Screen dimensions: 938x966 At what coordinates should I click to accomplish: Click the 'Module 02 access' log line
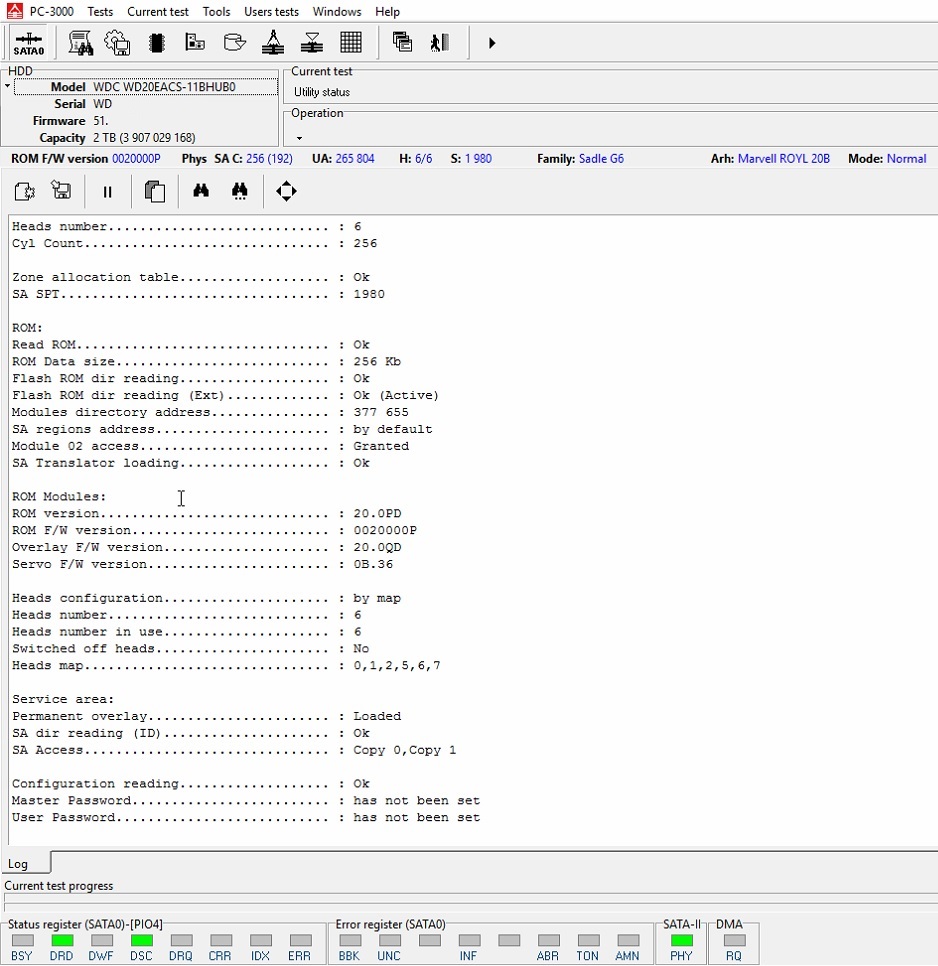pos(210,445)
